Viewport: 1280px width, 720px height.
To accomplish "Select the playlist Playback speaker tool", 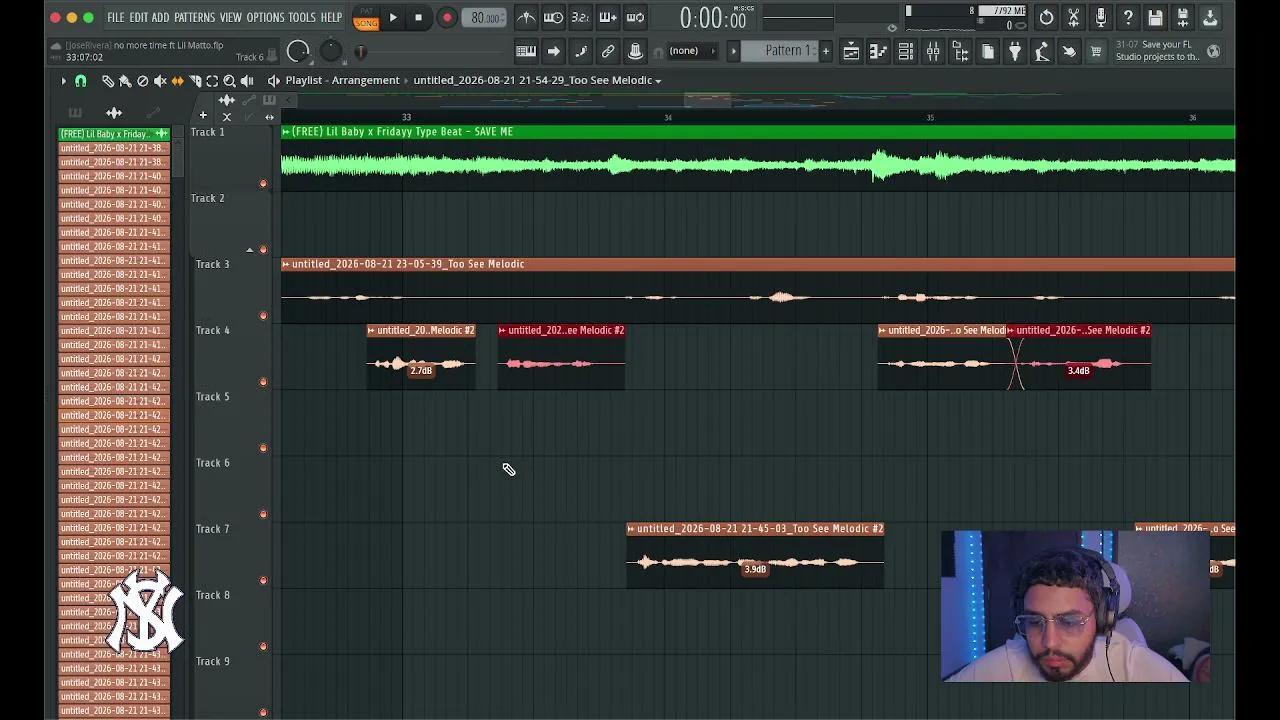I will pyautogui.click(x=247, y=81).
